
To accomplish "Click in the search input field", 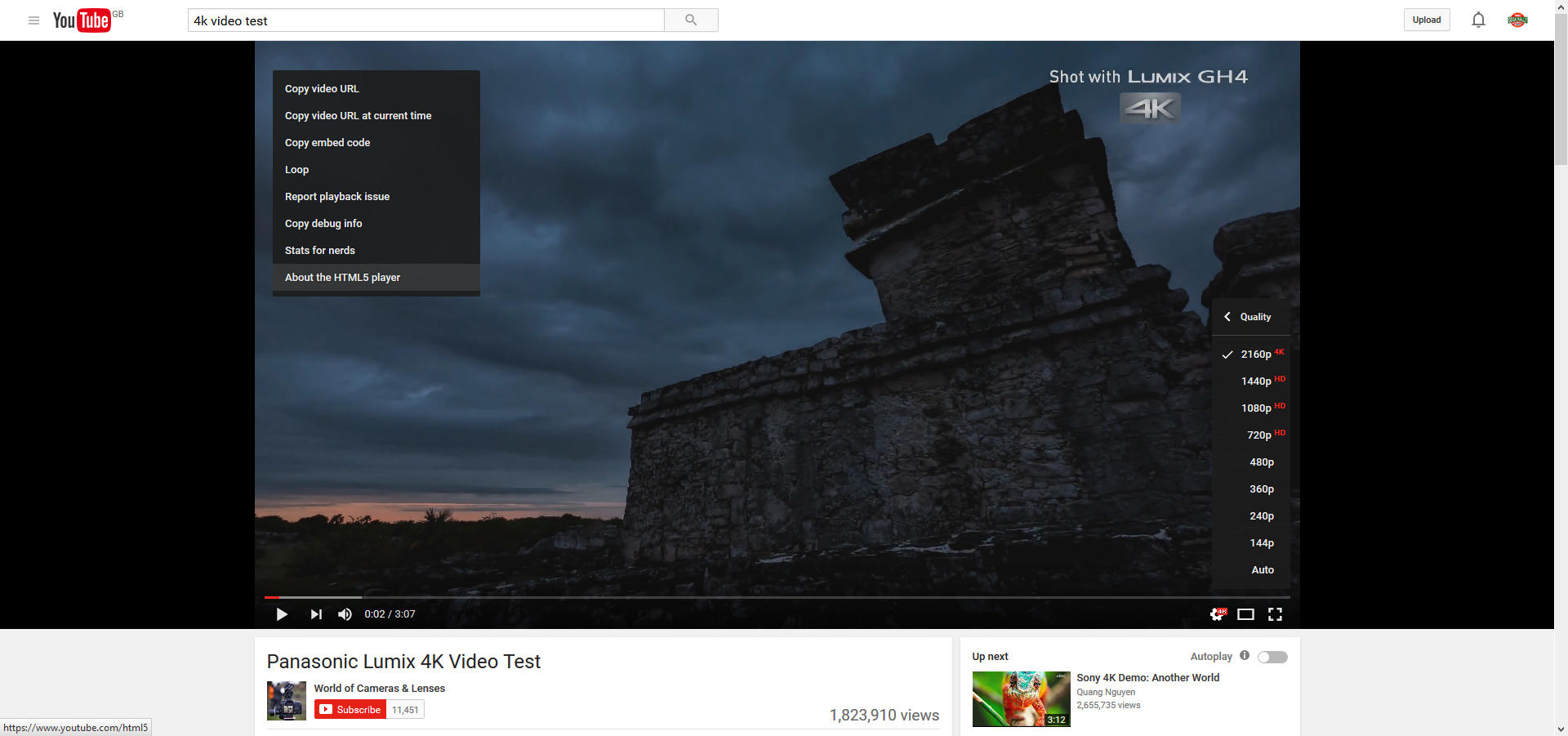I will click(x=426, y=20).
